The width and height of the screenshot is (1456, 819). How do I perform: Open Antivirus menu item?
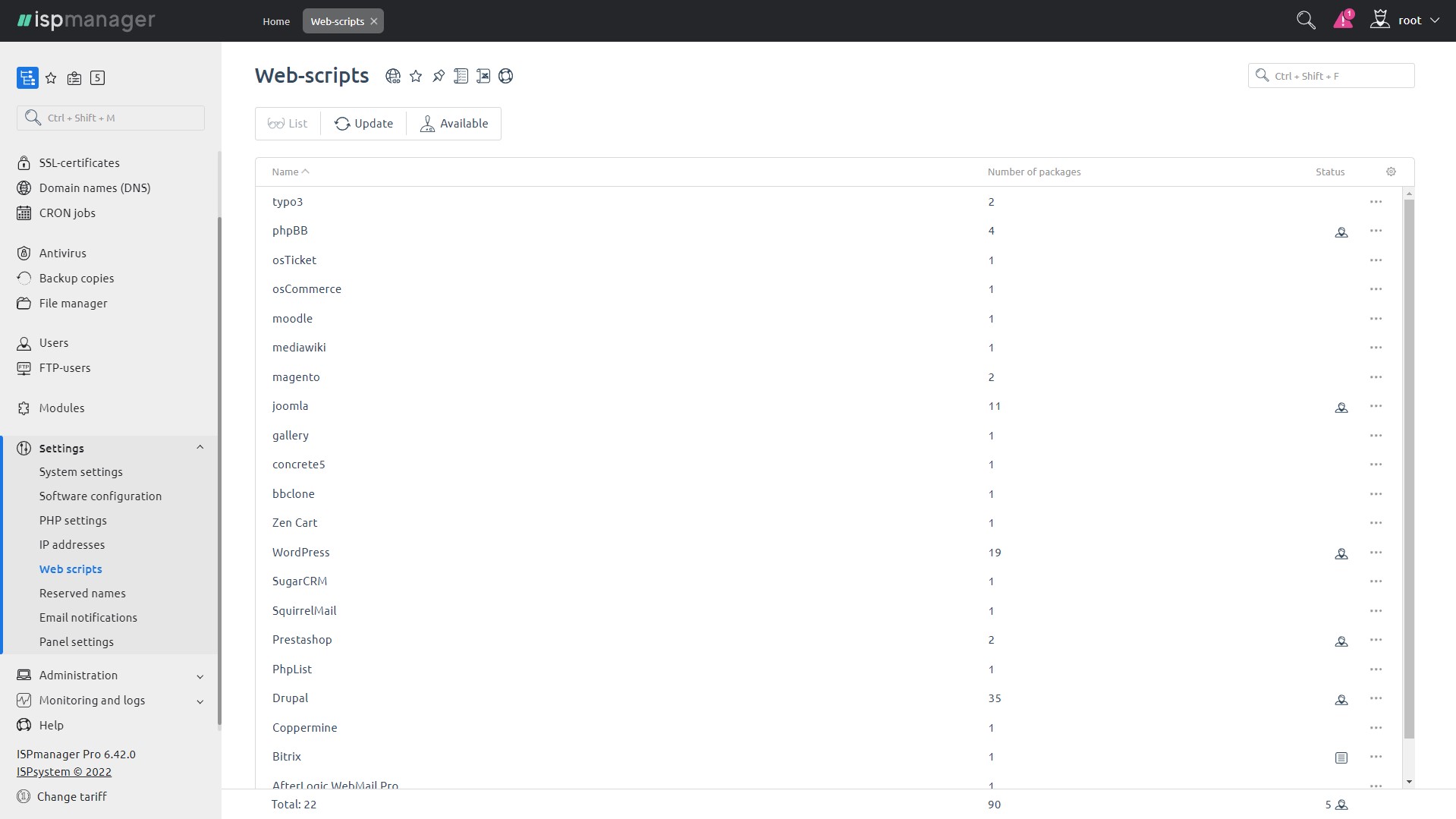coord(63,254)
